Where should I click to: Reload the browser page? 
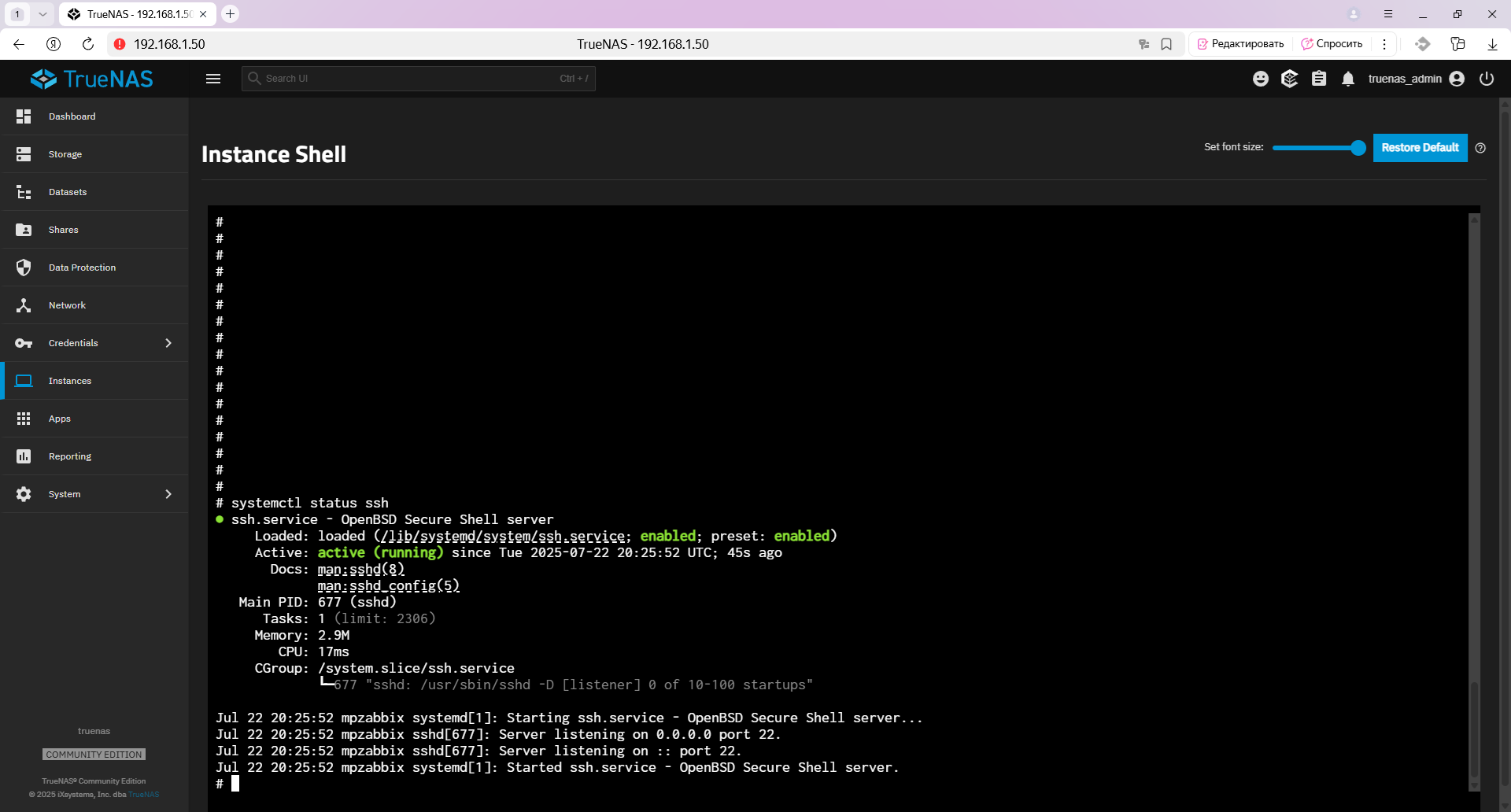[x=88, y=44]
